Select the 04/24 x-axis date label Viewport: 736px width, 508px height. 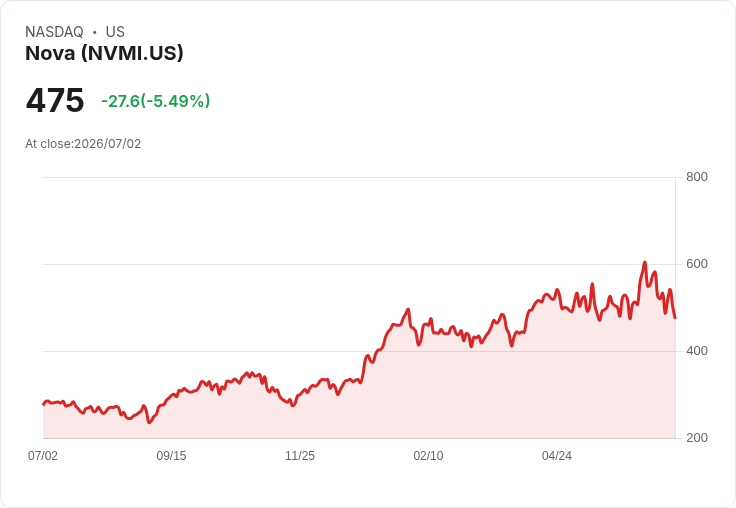tap(557, 455)
